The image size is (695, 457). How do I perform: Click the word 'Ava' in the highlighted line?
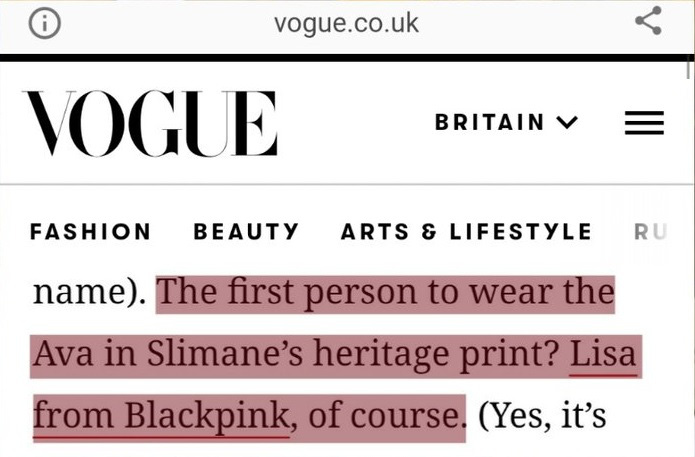point(63,354)
